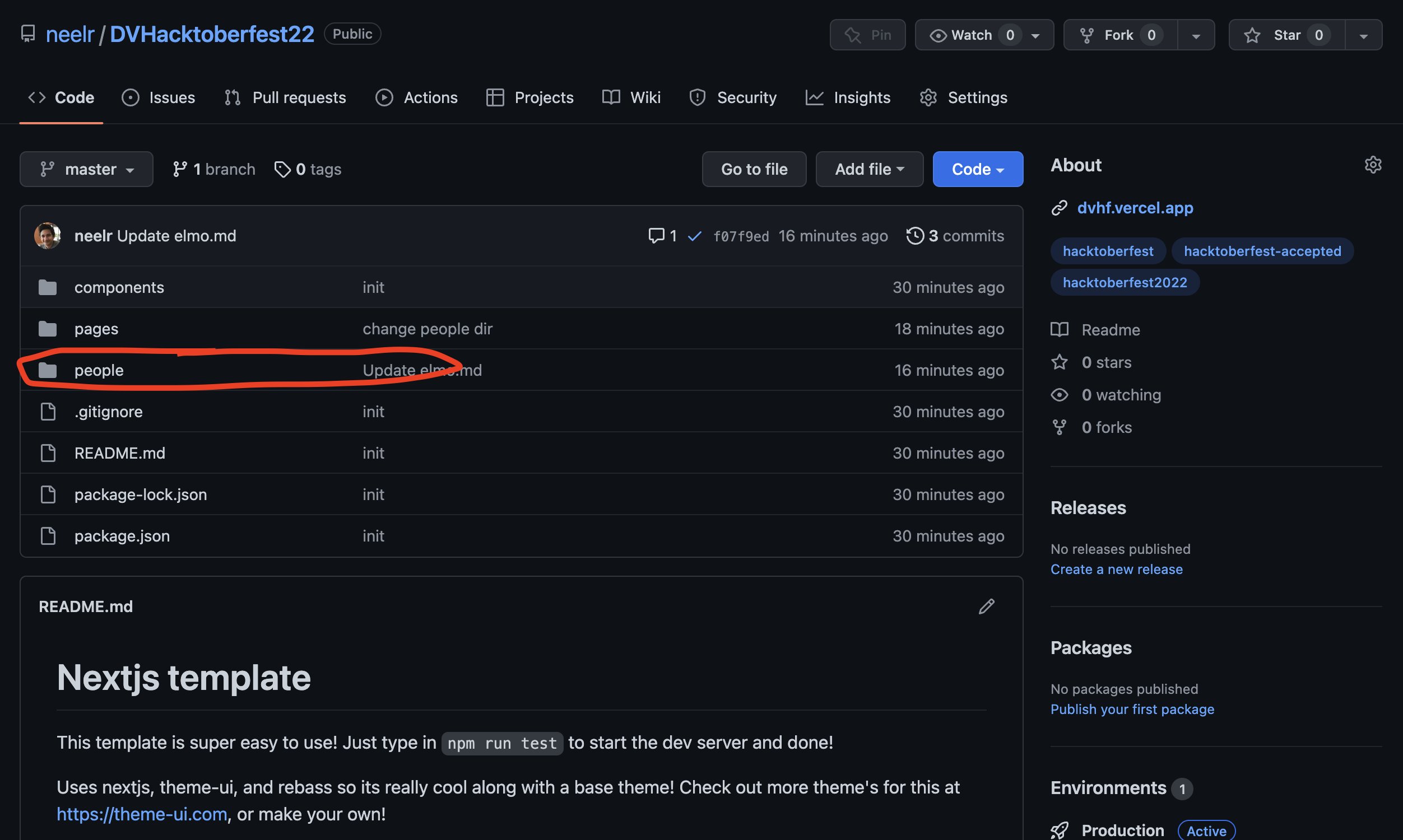Star the repository
Viewport: 1403px width, 840px height.
[1286, 35]
